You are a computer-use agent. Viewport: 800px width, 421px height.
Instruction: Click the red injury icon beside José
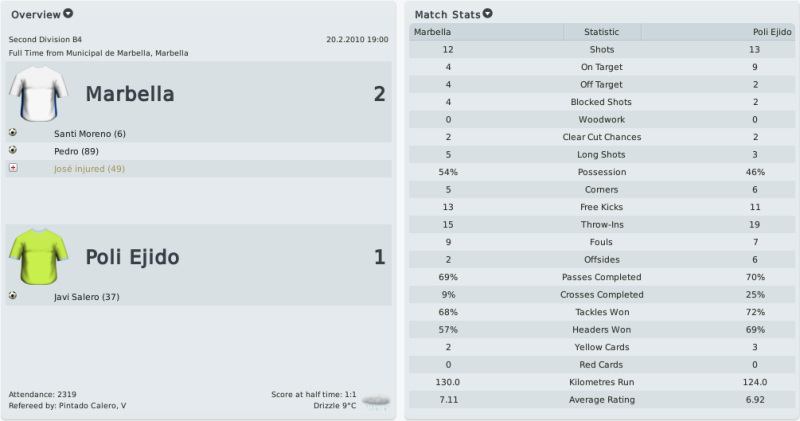[13, 167]
